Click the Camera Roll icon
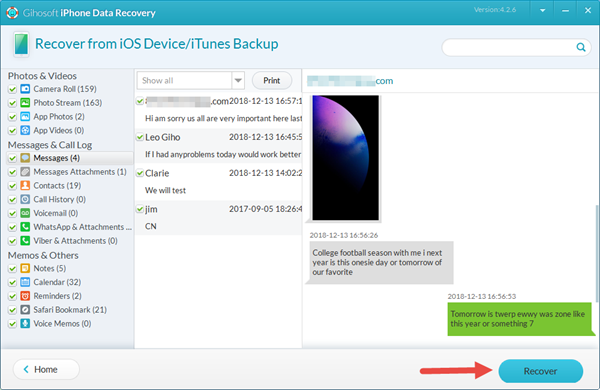 [25, 89]
